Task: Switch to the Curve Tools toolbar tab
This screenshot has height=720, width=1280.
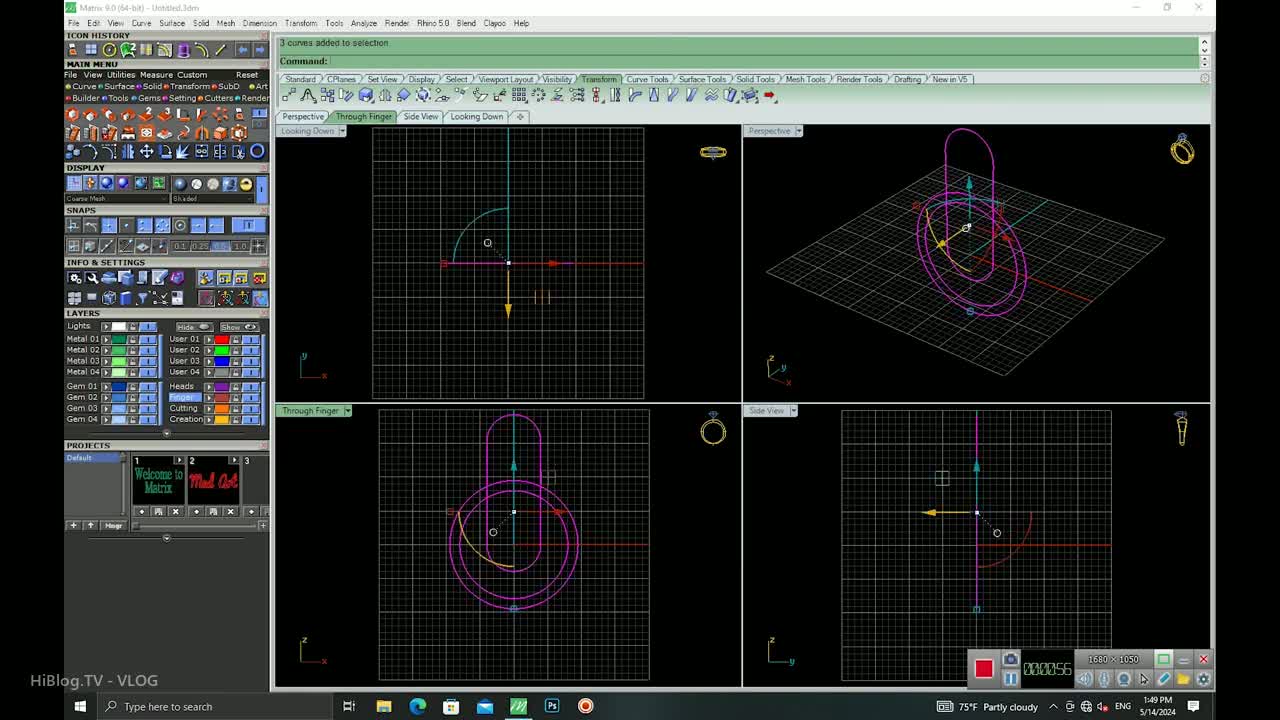Action: [647, 79]
